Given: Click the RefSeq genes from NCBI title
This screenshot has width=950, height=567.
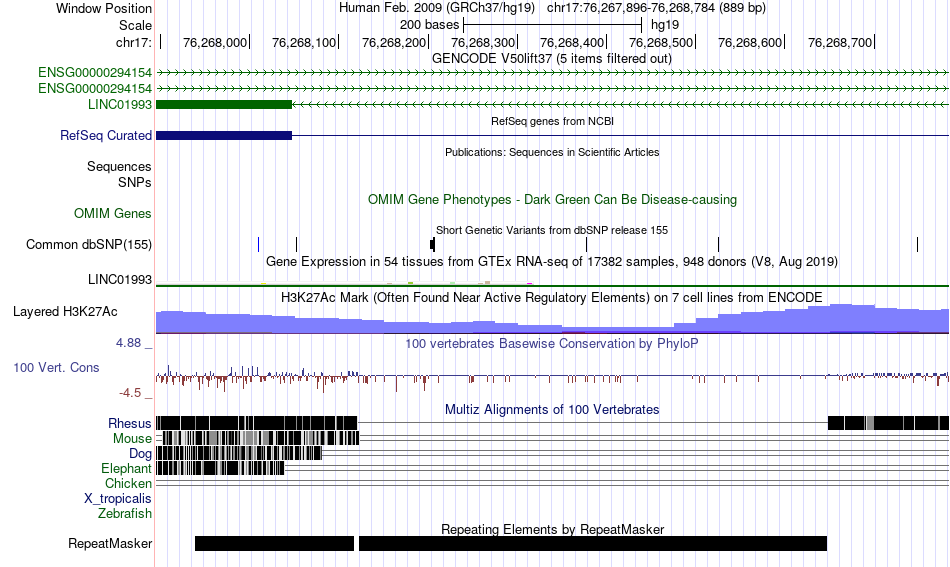Looking at the screenshot, I should (x=552, y=121).
